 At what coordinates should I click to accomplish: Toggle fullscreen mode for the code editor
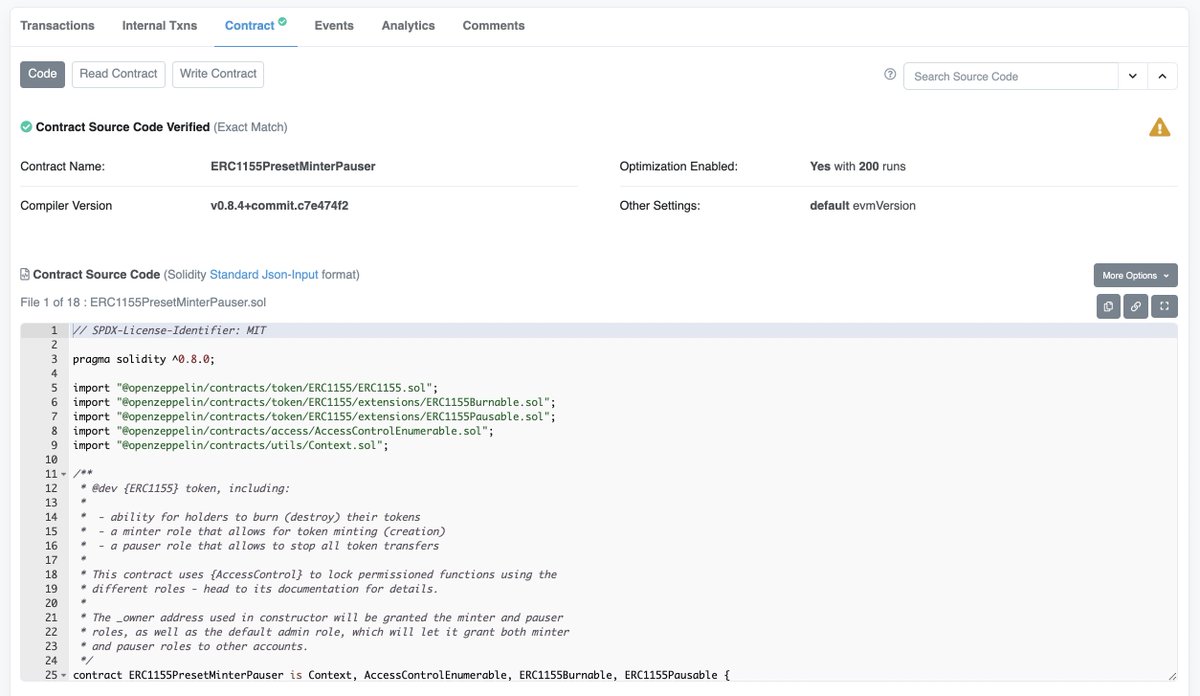(1164, 306)
